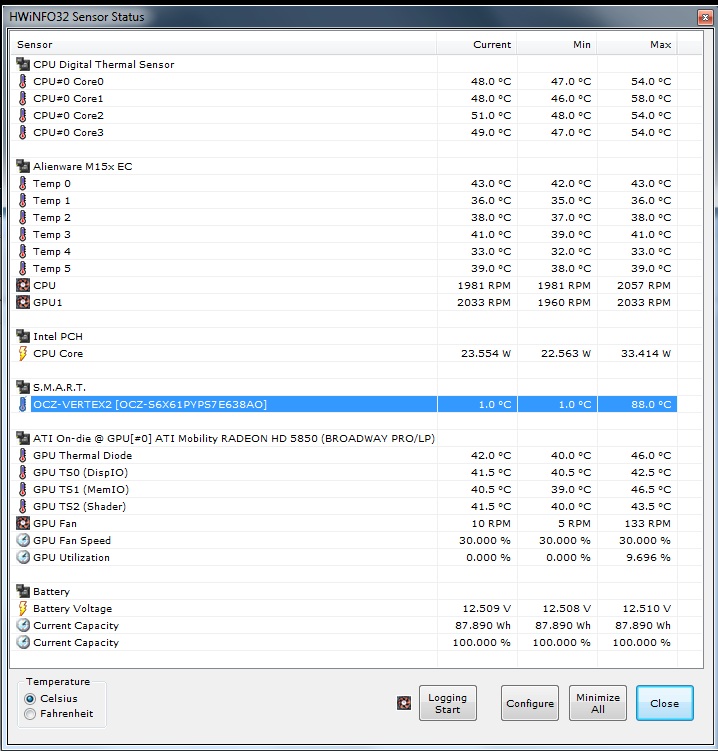Click fan icon left of Logging Start
718x754 pixels.
[404, 703]
